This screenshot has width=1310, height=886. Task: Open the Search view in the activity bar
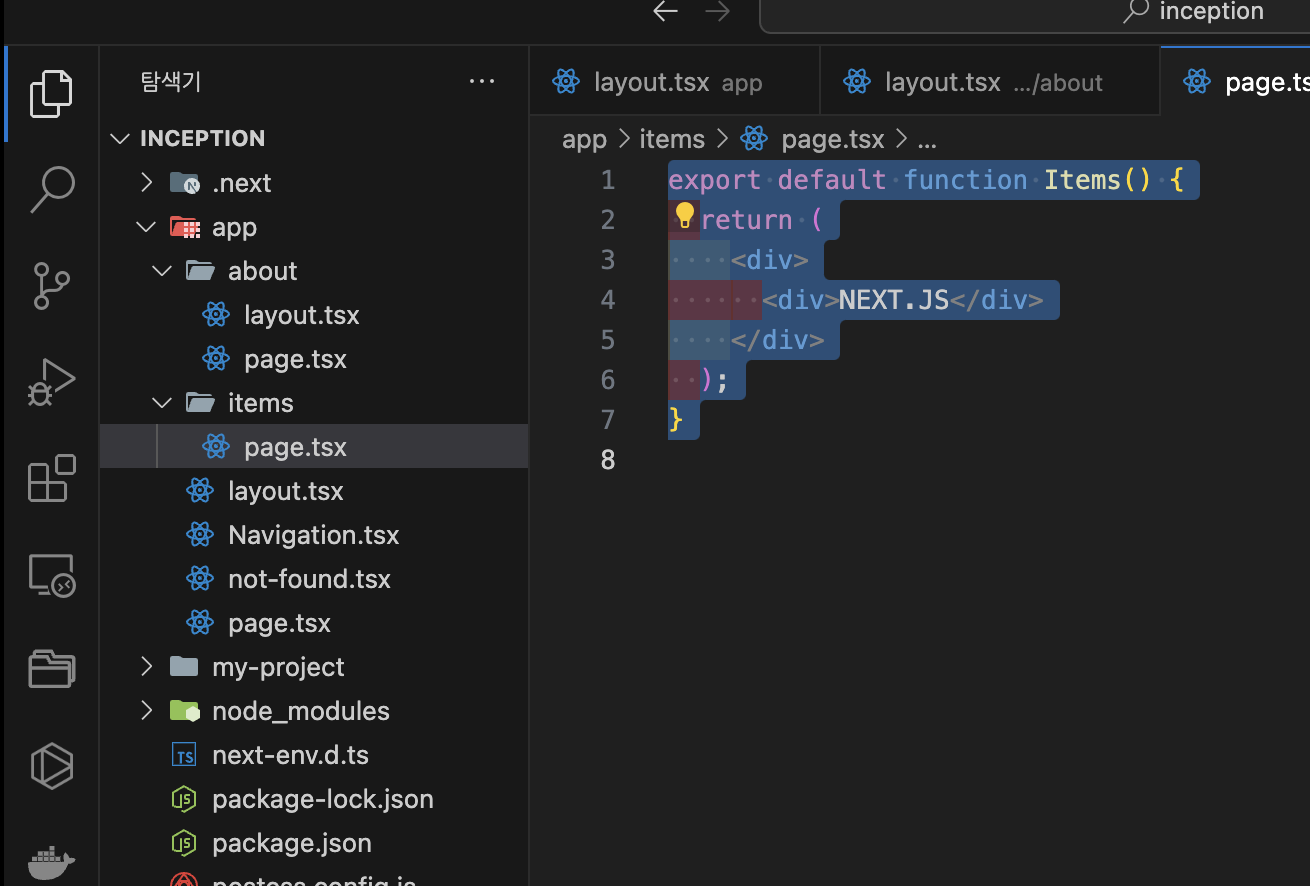click(x=50, y=188)
